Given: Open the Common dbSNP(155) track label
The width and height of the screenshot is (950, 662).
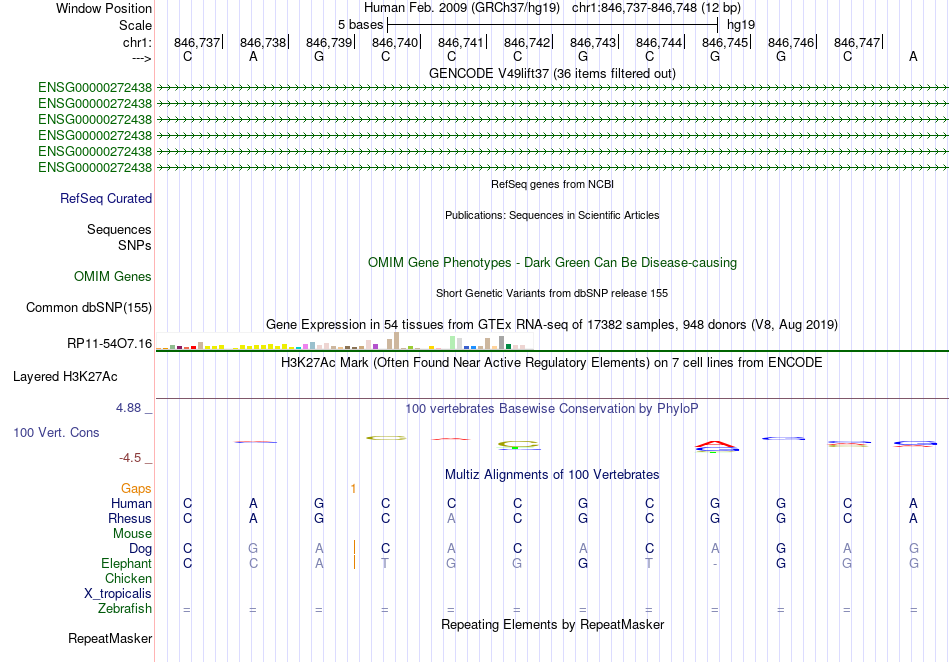Looking at the screenshot, I should tap(89, 308).
